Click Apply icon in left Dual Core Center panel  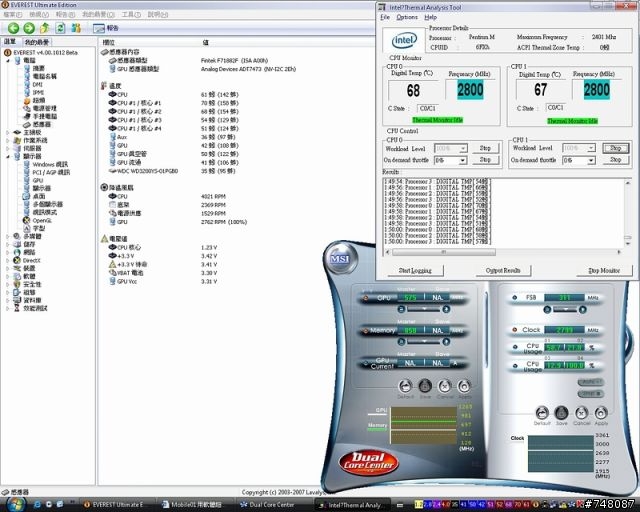pos(464,386)
